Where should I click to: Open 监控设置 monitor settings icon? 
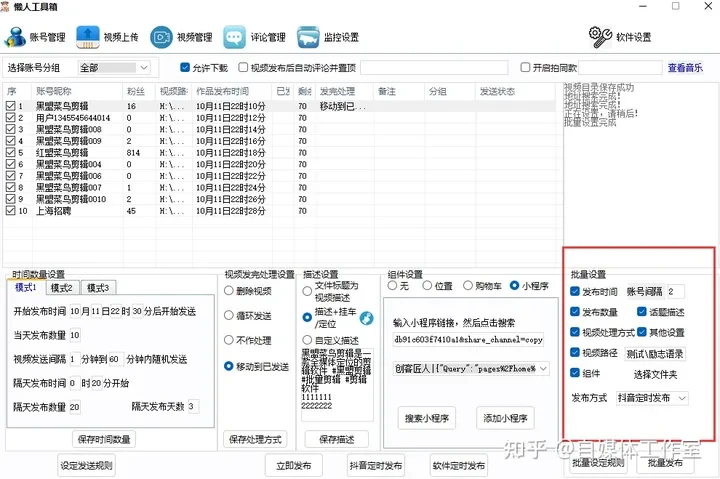coord(308,37)
